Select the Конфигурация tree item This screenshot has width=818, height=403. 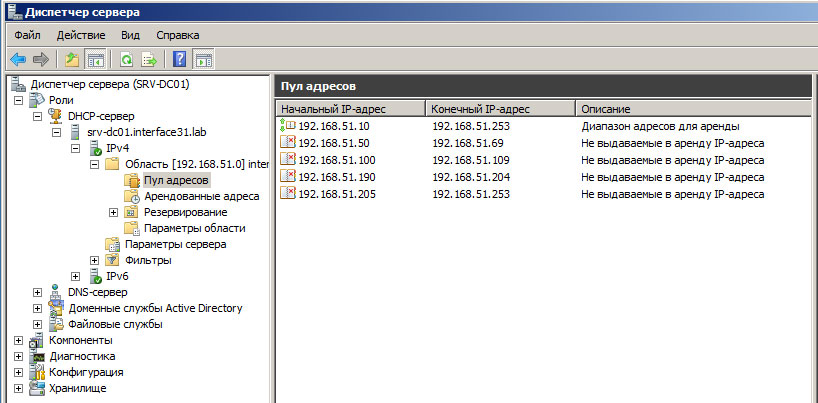coord(86,373)
